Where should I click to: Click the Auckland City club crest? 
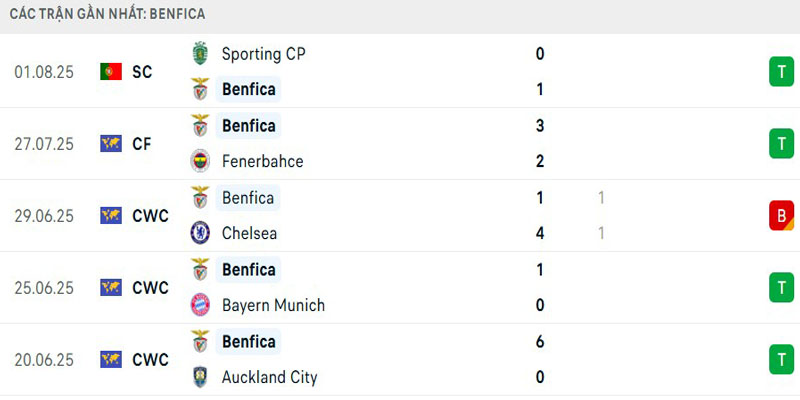click(x=201, y=377)
